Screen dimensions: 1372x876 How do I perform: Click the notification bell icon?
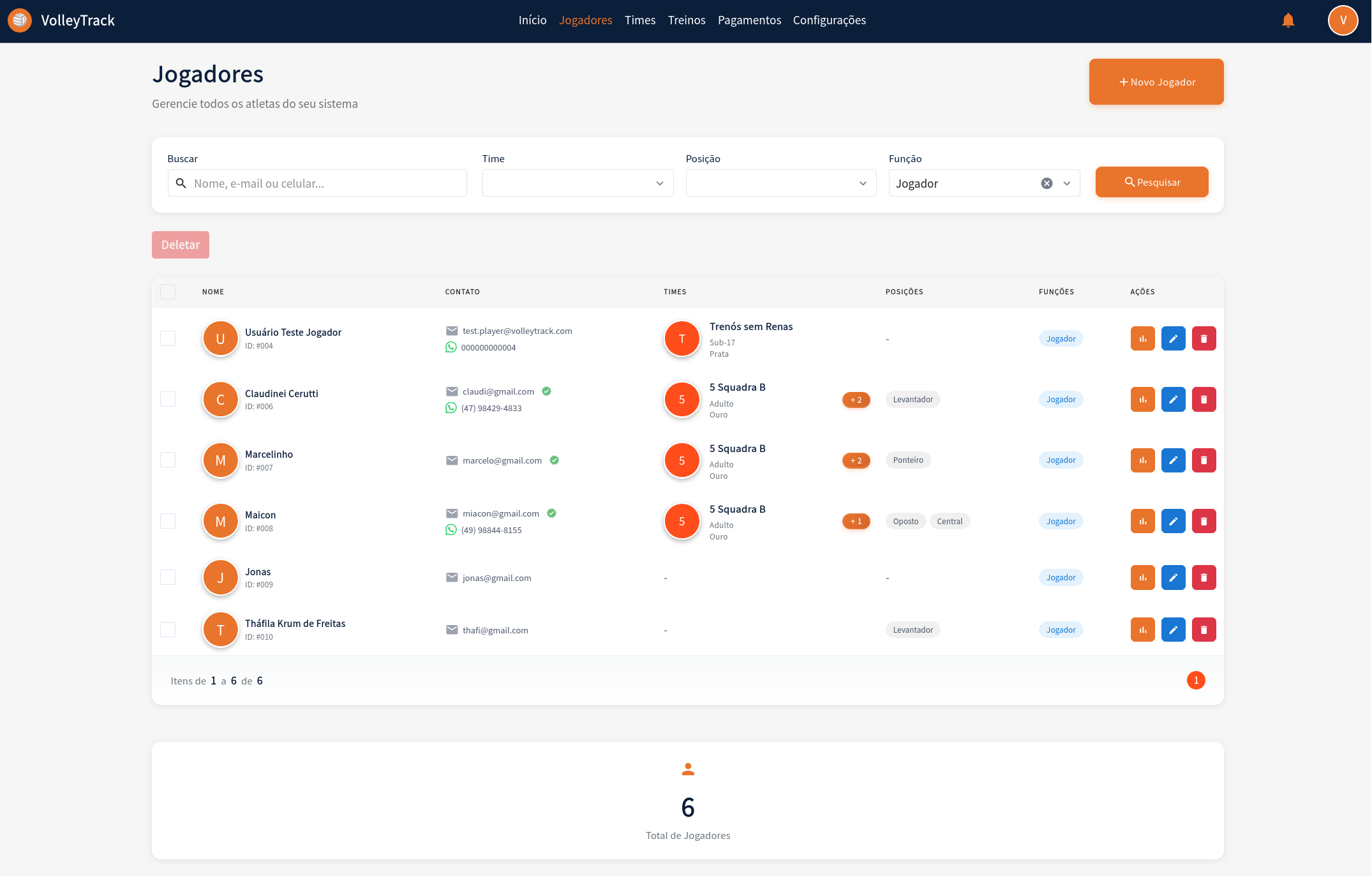(1288, 20)
